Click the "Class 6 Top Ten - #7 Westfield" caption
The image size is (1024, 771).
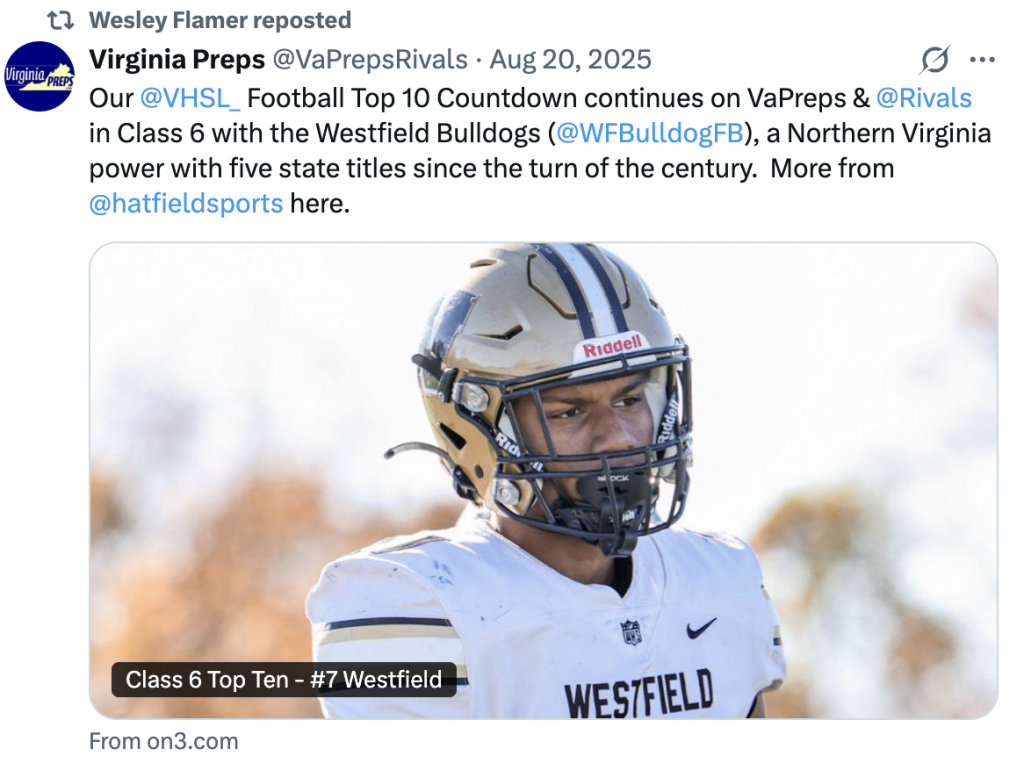point(283,681)
